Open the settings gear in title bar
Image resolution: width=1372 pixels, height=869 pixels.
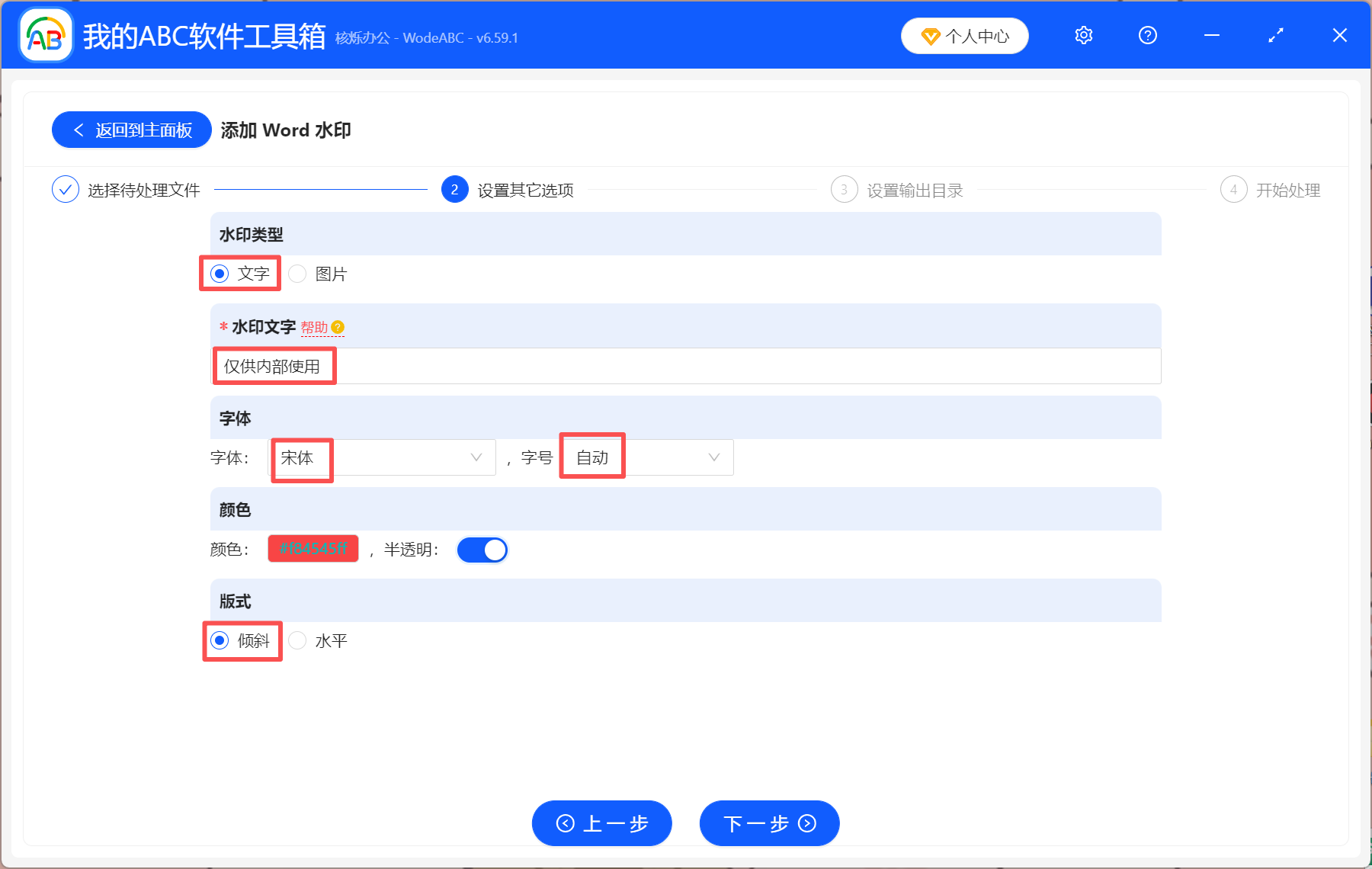tap(1083, 35)
